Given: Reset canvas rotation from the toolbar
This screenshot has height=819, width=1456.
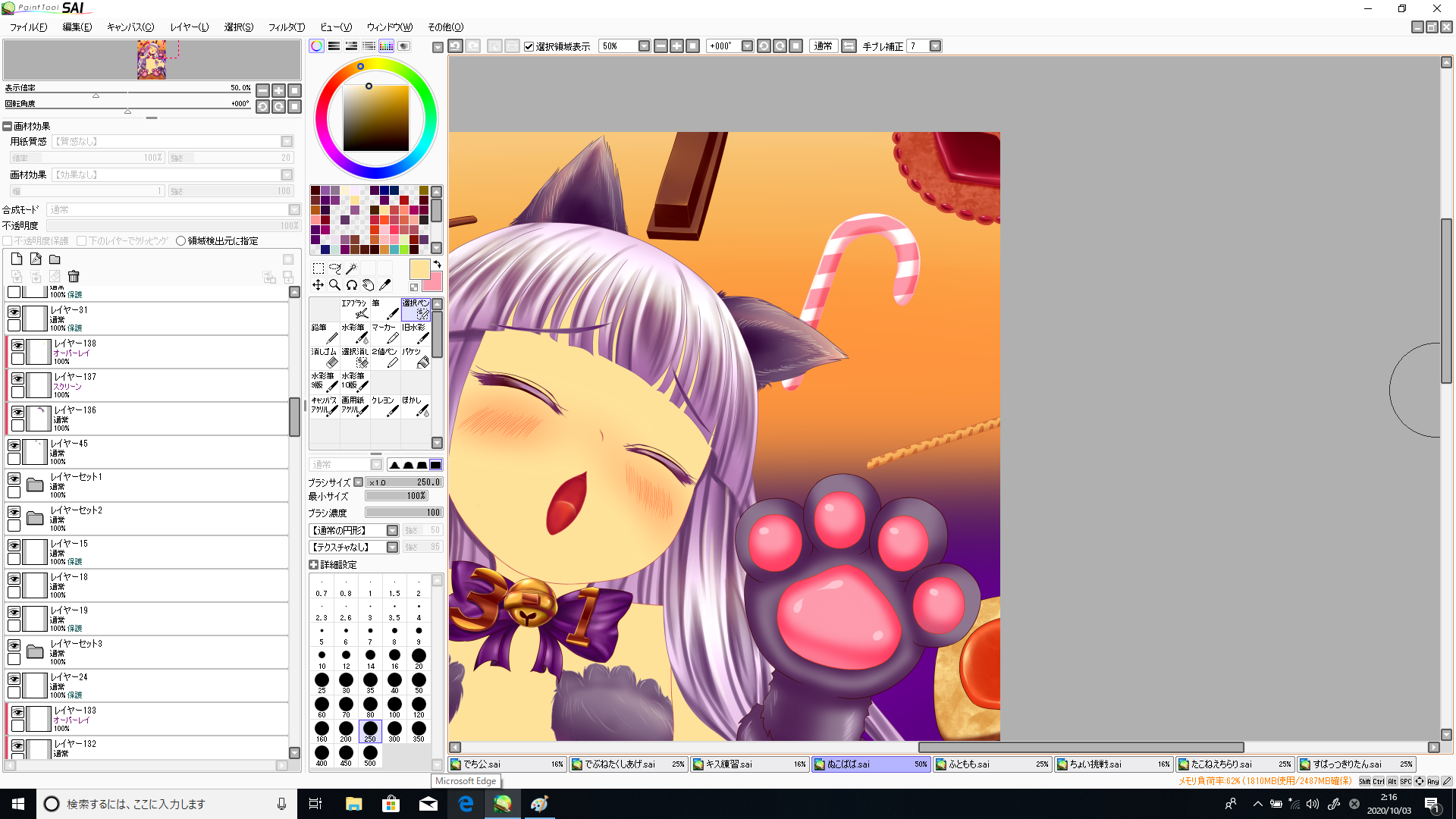Looking at the screenshot, I should (796, 46).
